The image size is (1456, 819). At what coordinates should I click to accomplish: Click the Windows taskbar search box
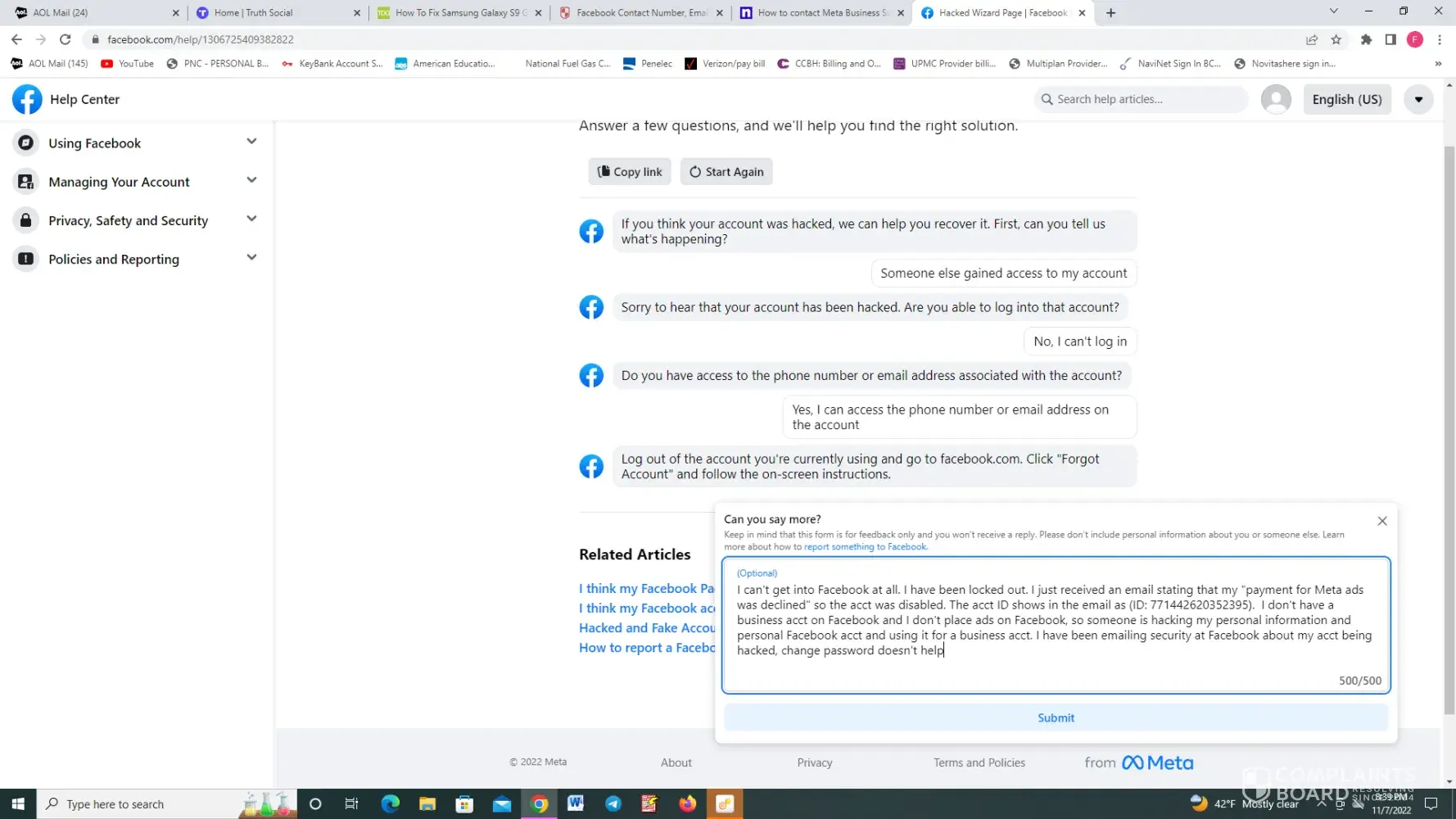(x=165, y=804)
